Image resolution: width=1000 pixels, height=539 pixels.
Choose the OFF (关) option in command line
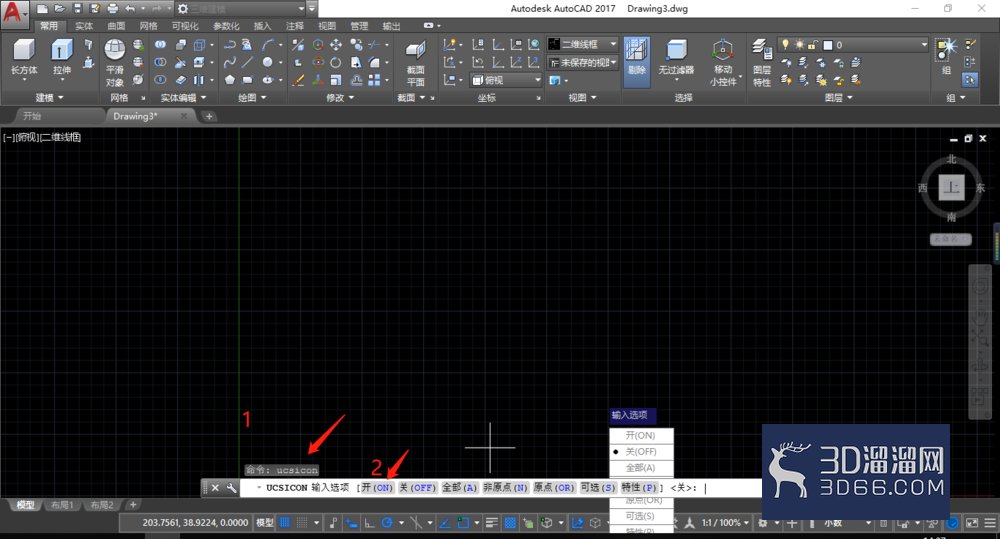(417, 487)
